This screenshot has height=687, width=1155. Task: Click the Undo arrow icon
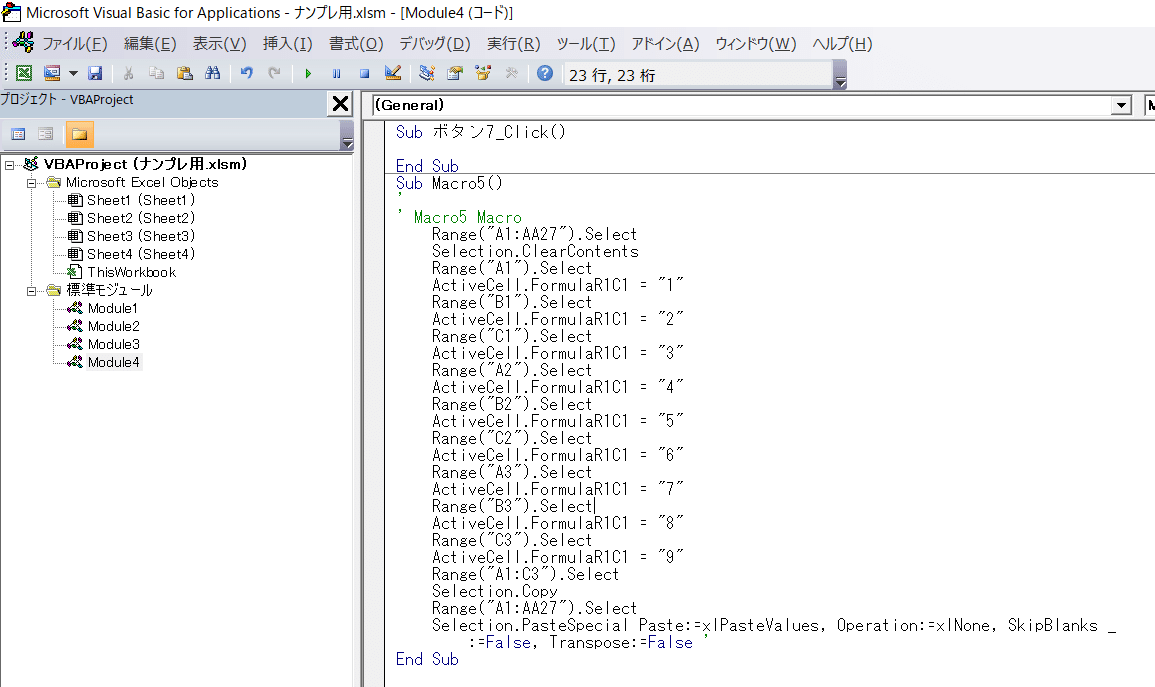click(x=247, y=73)
